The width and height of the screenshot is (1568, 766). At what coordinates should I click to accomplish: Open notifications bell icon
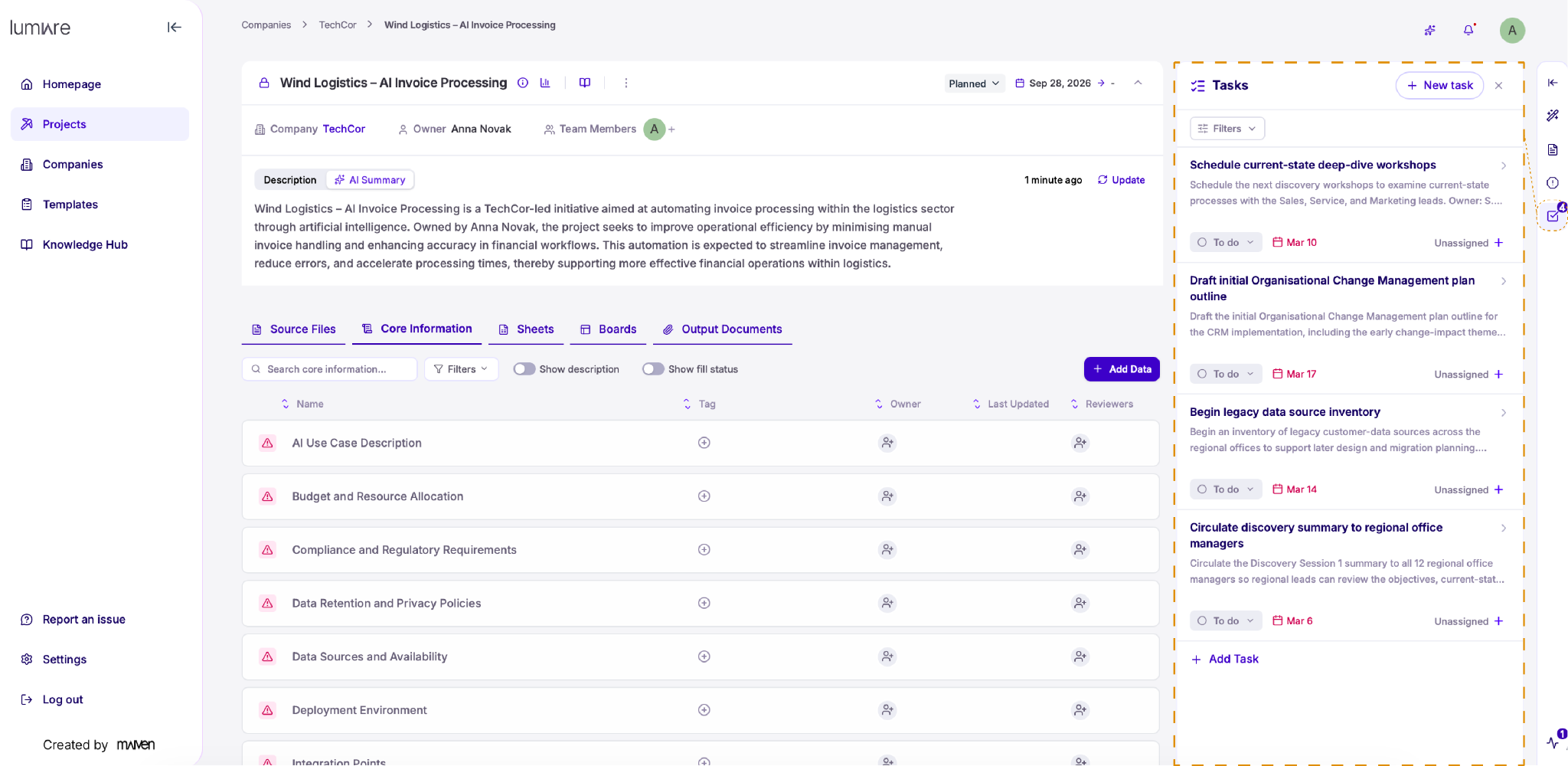pos(1468,30)
